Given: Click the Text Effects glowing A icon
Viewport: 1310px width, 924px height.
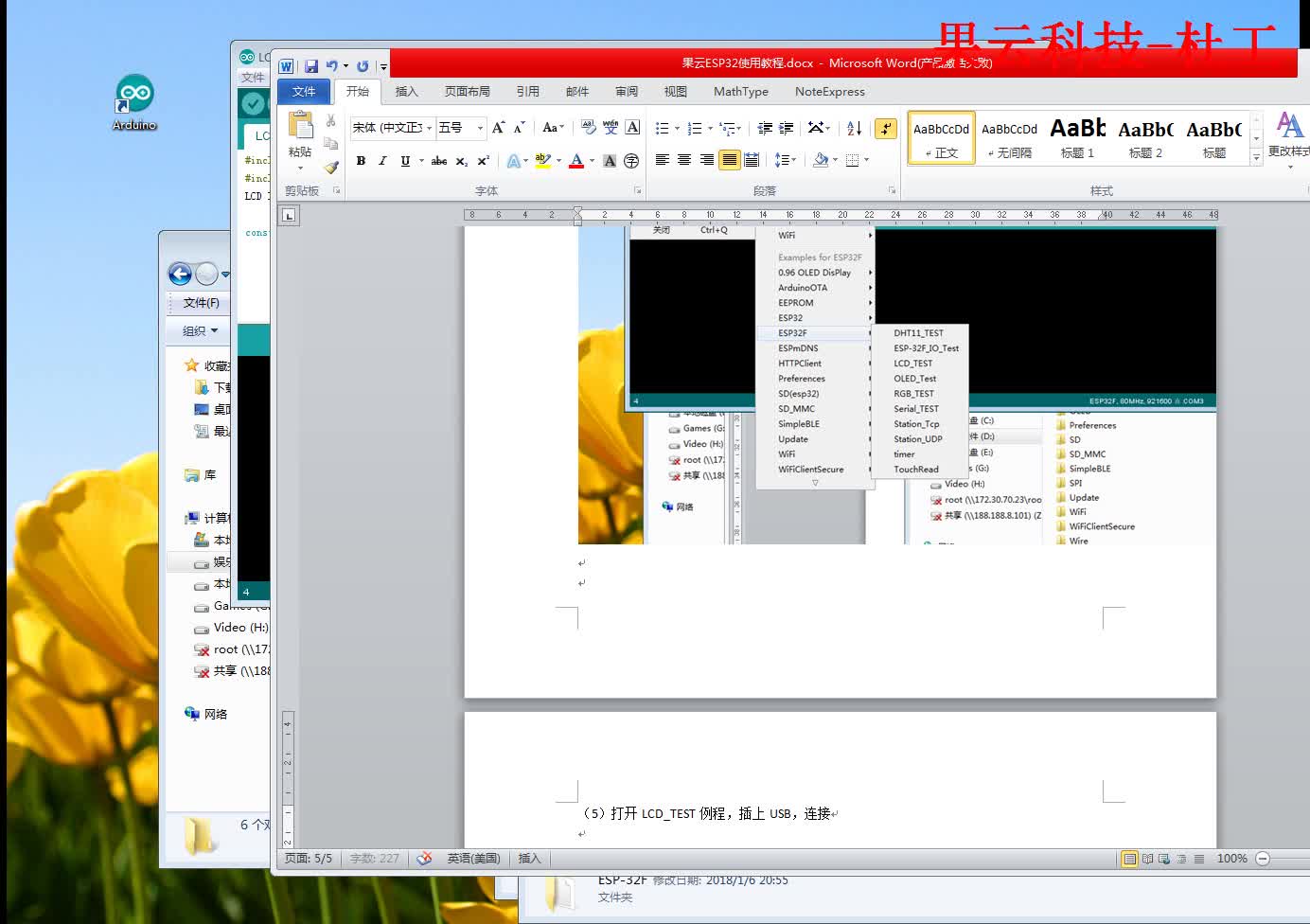Looking at the screenshot, I should [x=513, y=161].
